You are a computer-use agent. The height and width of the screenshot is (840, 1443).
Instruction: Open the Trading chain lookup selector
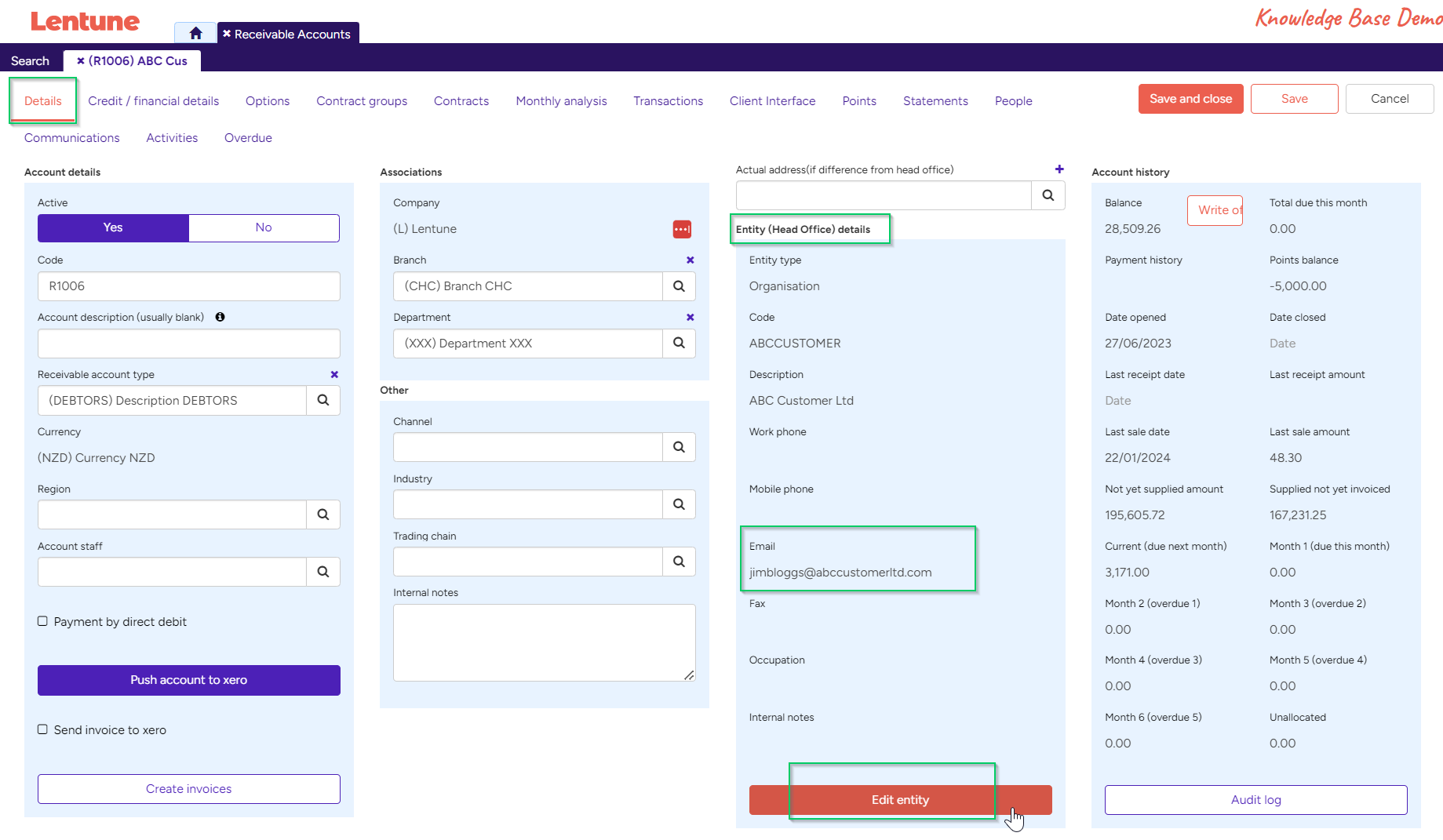(x=679, y=562)
